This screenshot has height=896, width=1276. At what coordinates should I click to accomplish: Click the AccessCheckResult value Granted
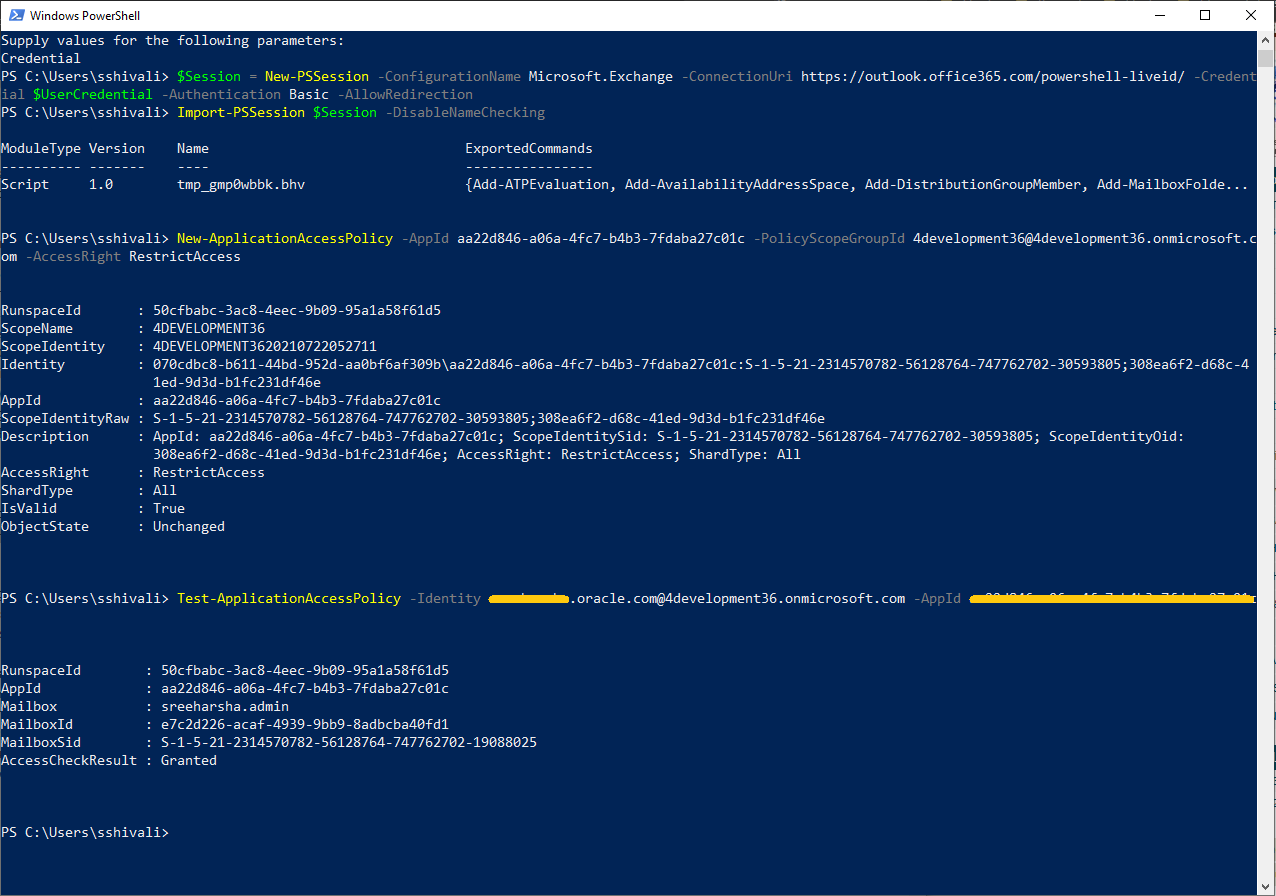pyautogui.click(x=189, y=761)
